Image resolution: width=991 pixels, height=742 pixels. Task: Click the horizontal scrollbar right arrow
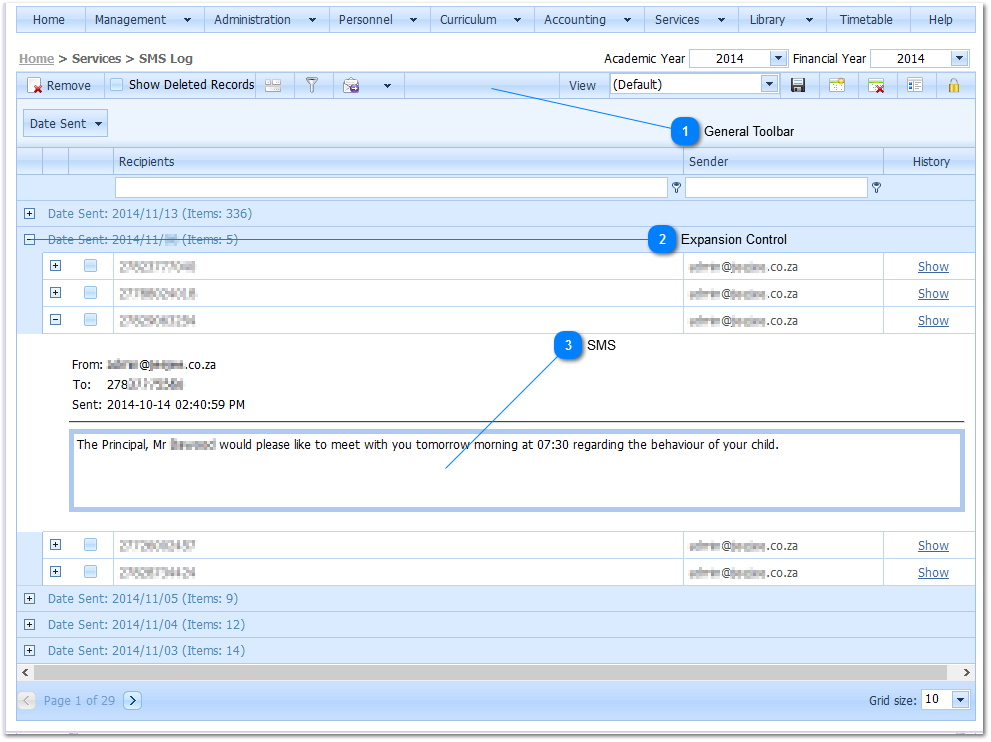pyautogui.click(x=966, y=672)
